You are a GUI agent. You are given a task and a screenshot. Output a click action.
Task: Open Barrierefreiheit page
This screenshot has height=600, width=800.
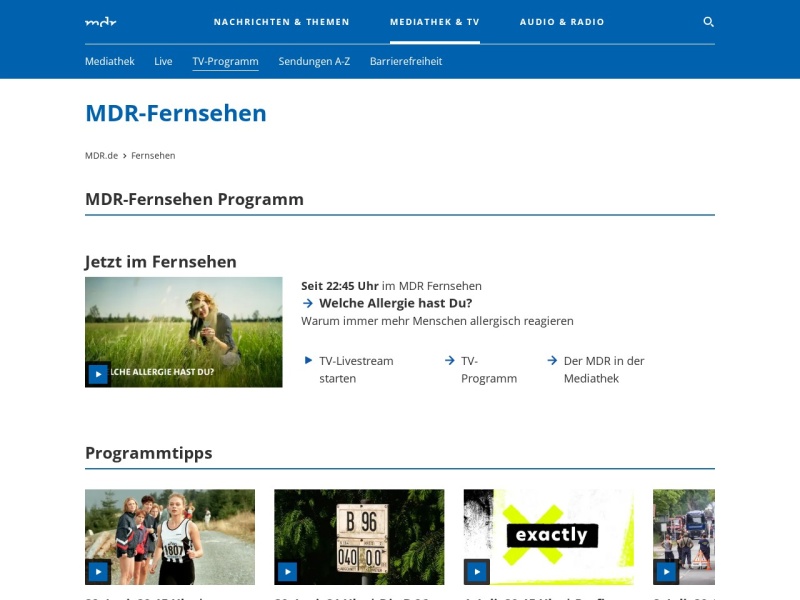pos(406,61)
